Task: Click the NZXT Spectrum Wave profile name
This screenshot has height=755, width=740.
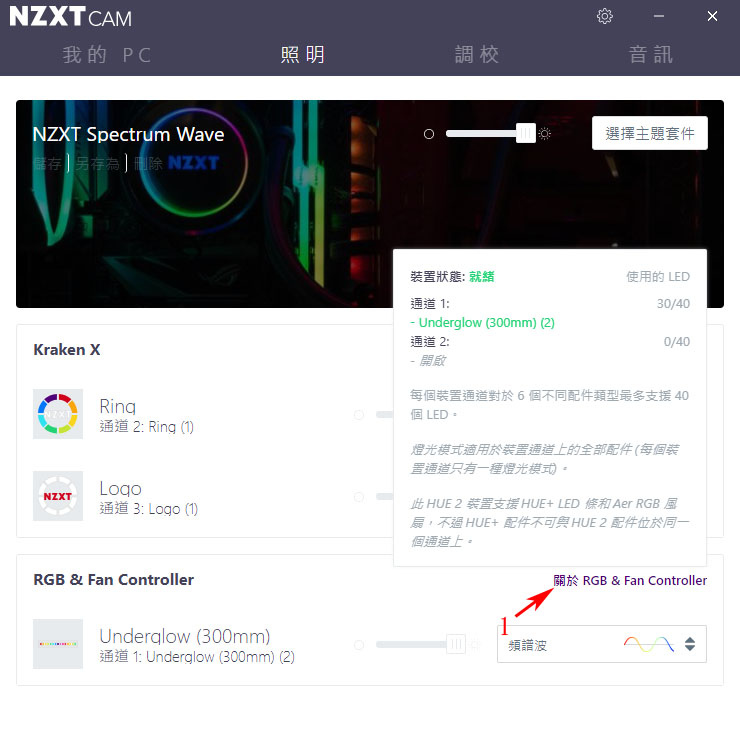Action: [128, 134]
